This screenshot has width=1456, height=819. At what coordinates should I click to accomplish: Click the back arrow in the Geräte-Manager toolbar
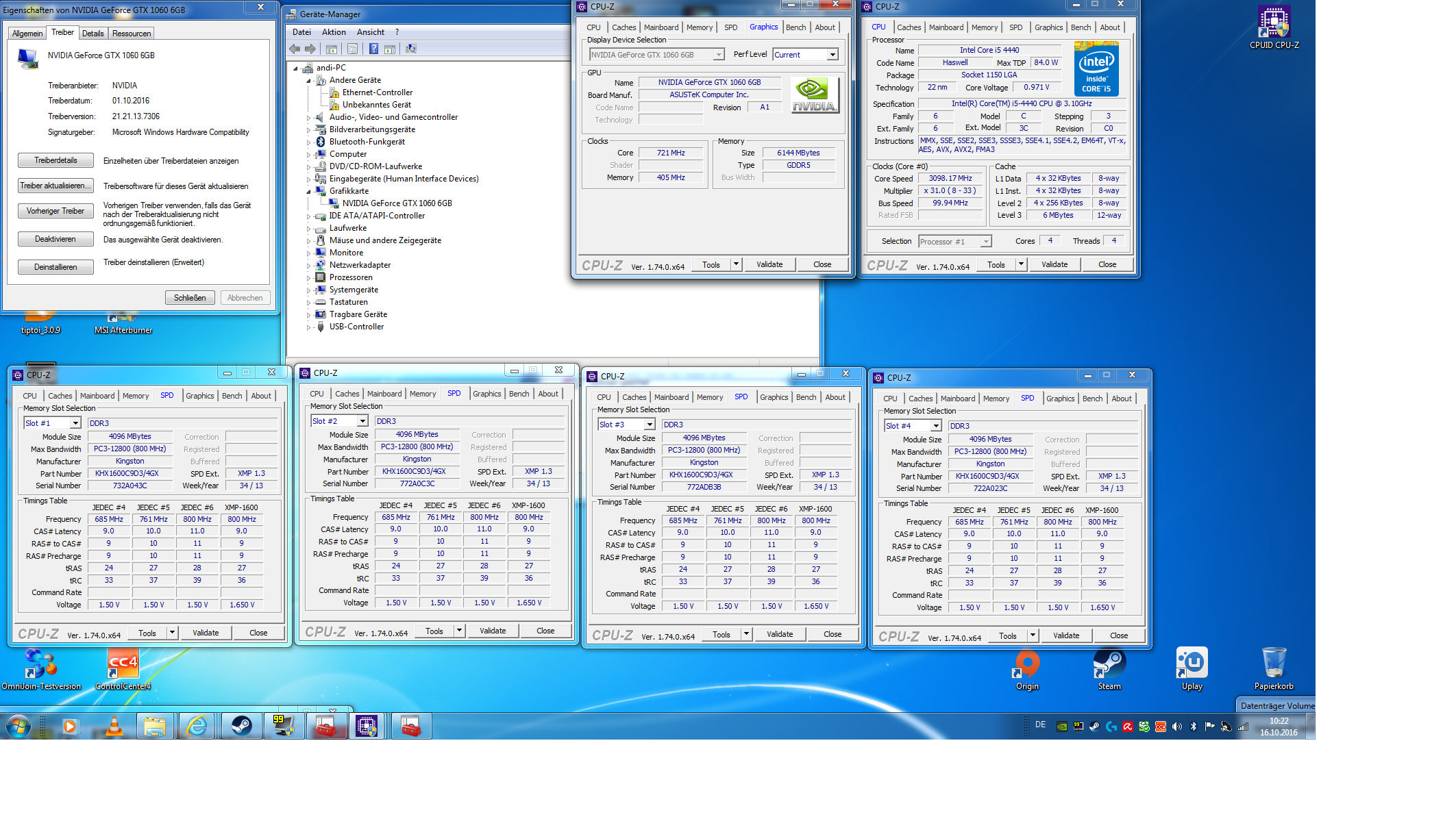click(x=295, y=49)
